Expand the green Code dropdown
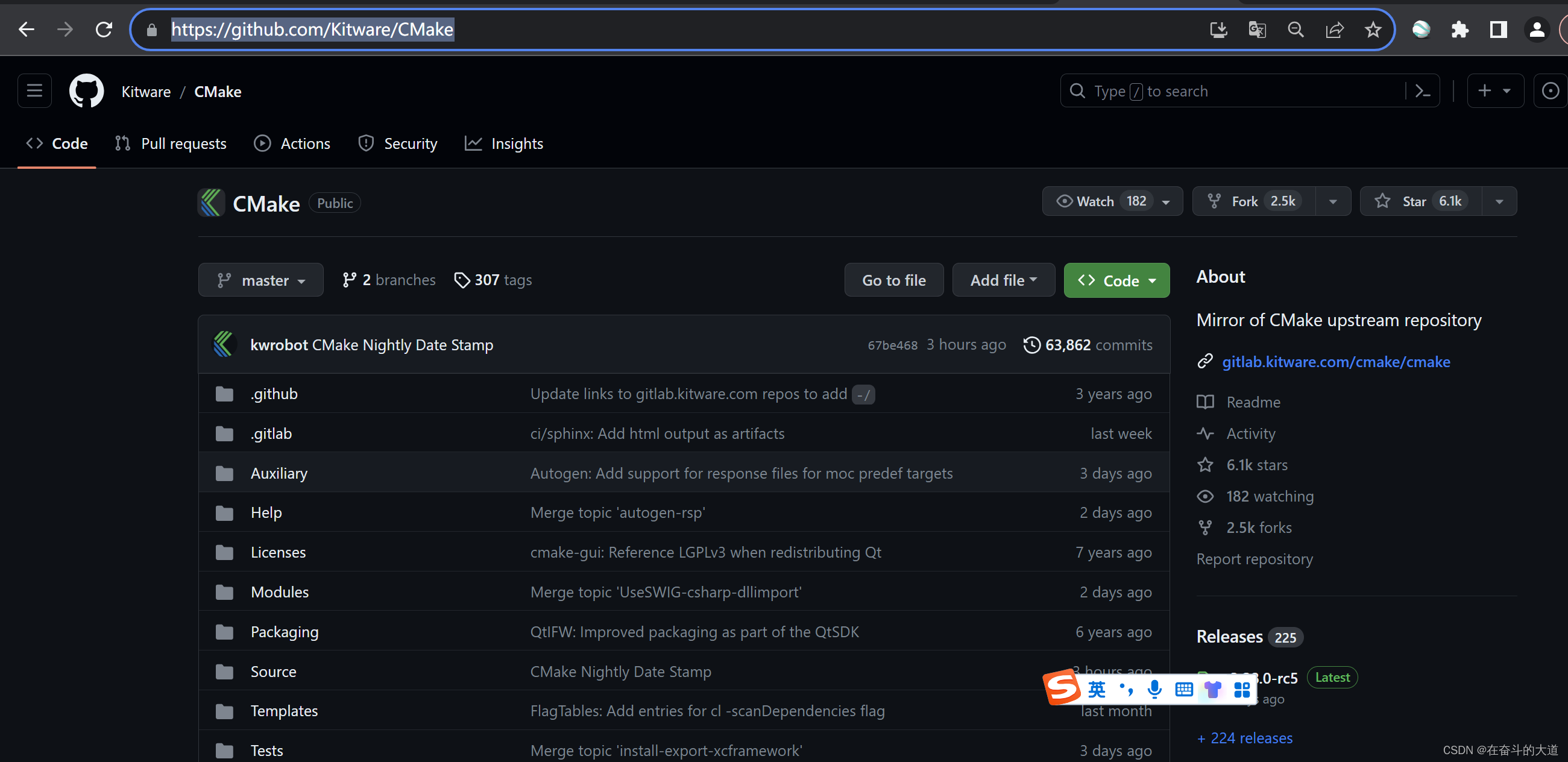Image resolution: width=1568 pixels, height=762 pixels. [x=1116, y=280]
